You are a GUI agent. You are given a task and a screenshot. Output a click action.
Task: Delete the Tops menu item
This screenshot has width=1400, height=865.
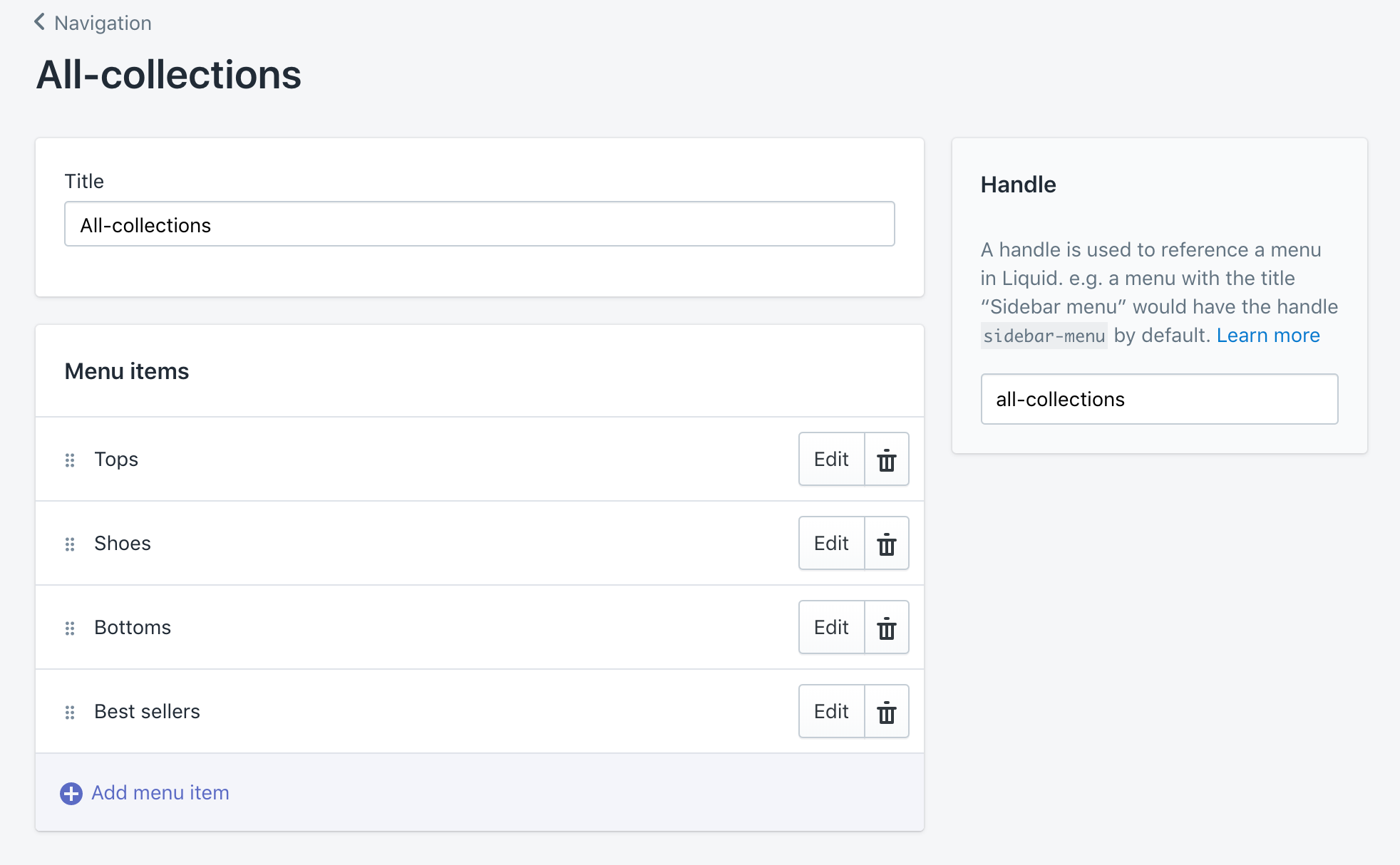point(886,460)
